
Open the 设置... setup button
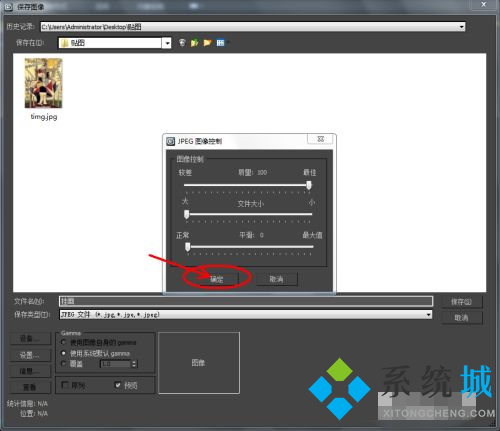click(x=30, y=355)
